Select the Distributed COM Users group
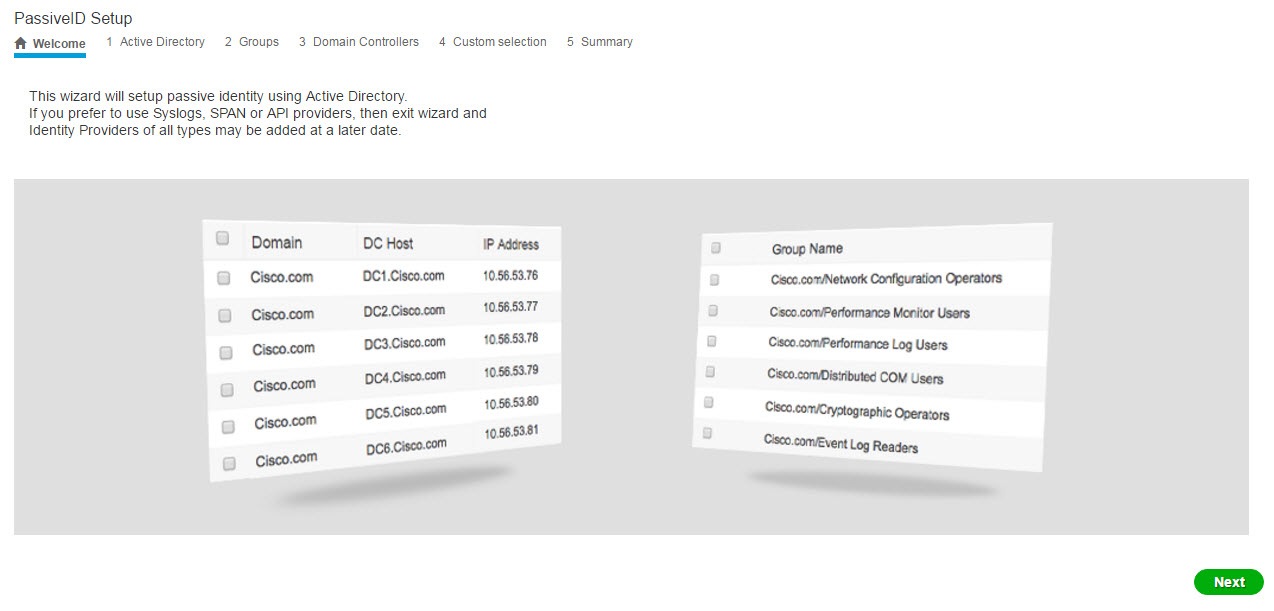The image size is (1274, 611). tap(710, 371)
